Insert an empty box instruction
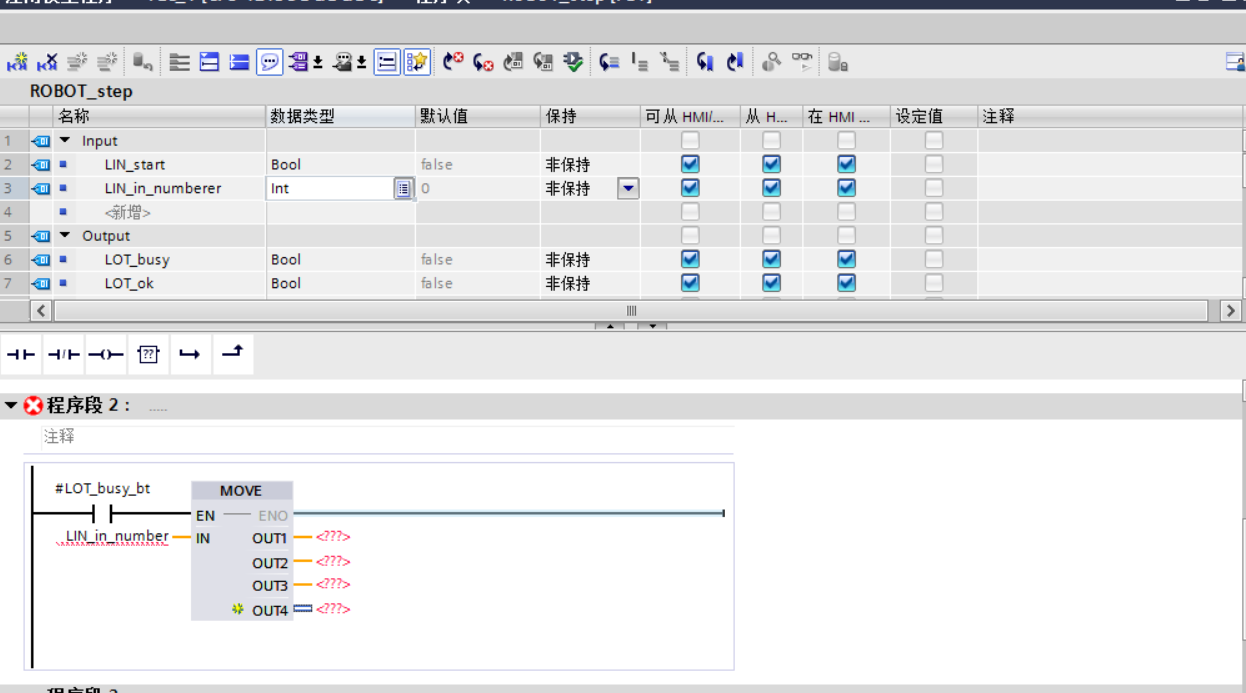Image resolution: width=1246 pixels, height=693 pixels. [x=148, y=355]
